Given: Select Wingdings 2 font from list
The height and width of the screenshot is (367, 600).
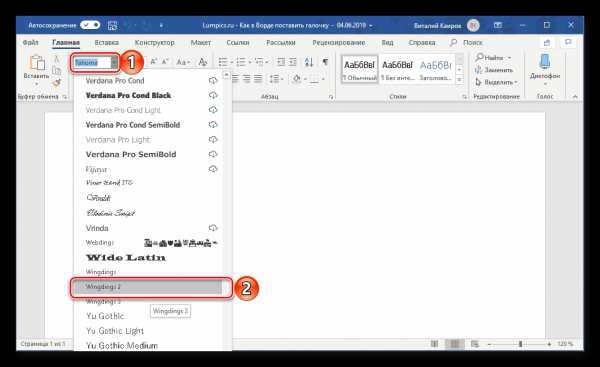Looking at the screenshot, I should click(148, 287).
